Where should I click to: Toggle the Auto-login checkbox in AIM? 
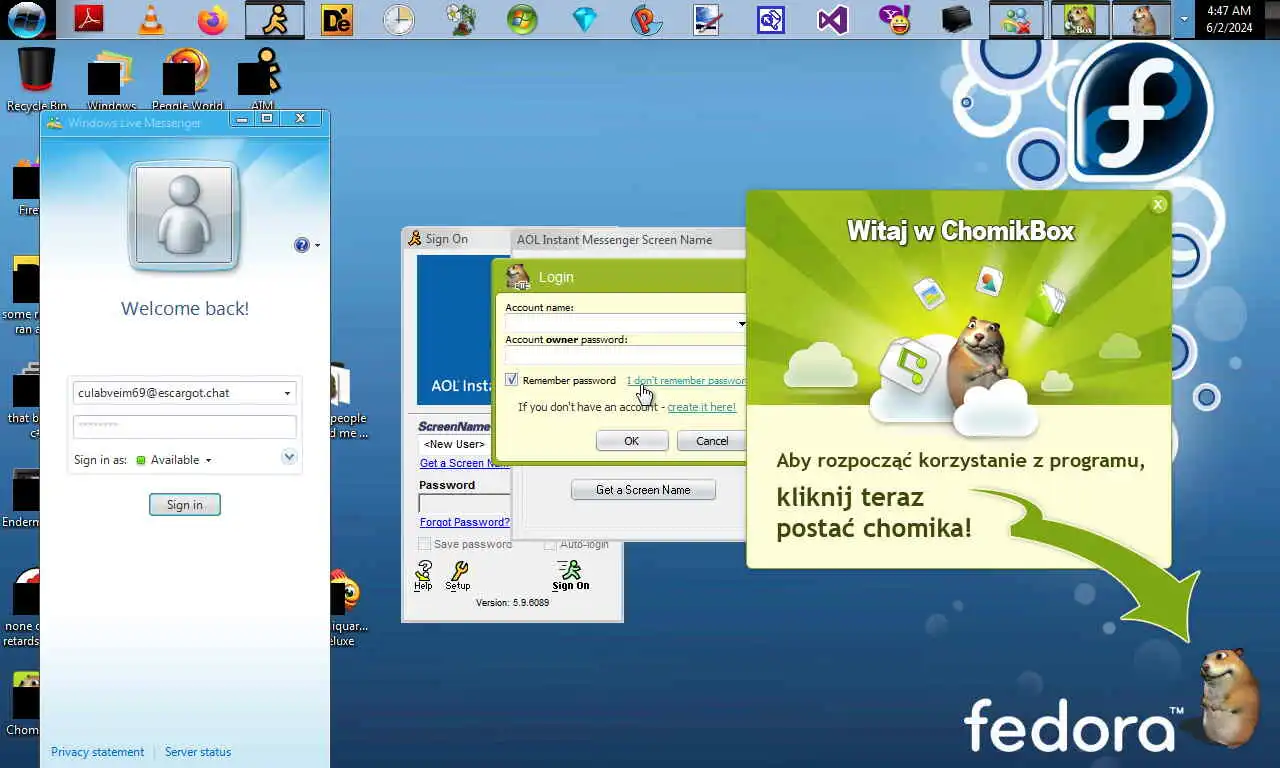(x=550, y=544)
